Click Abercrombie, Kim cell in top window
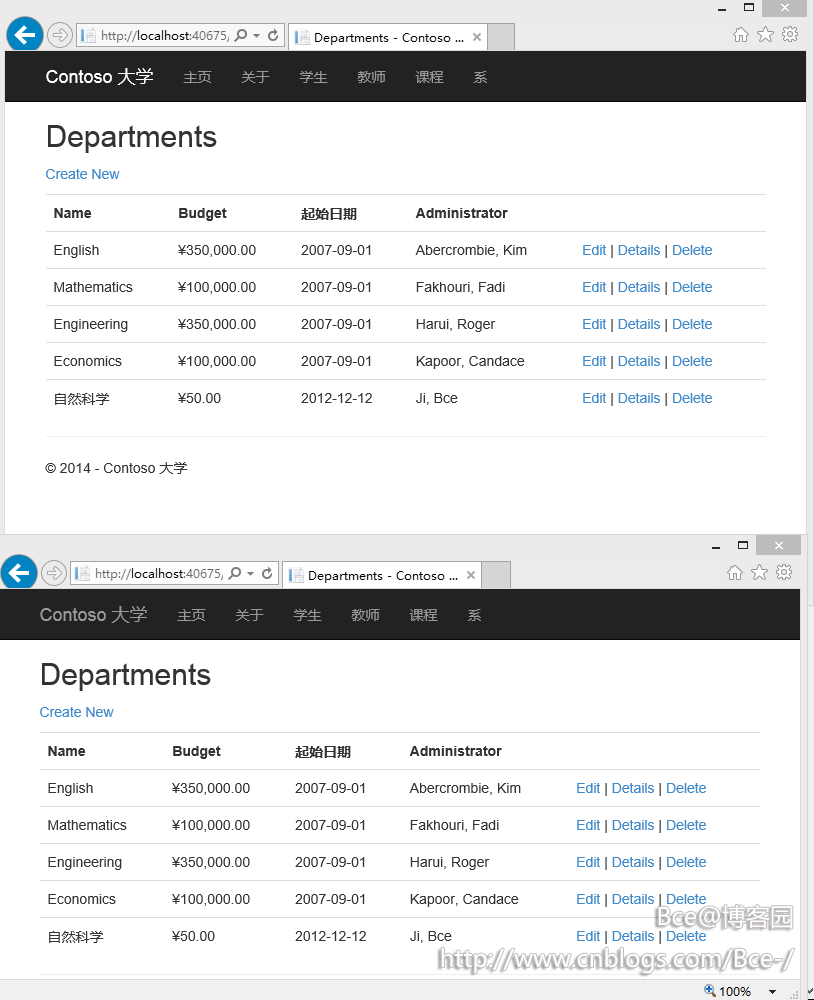The height and width of the screenshot is (1000, 814). point(471,250)
